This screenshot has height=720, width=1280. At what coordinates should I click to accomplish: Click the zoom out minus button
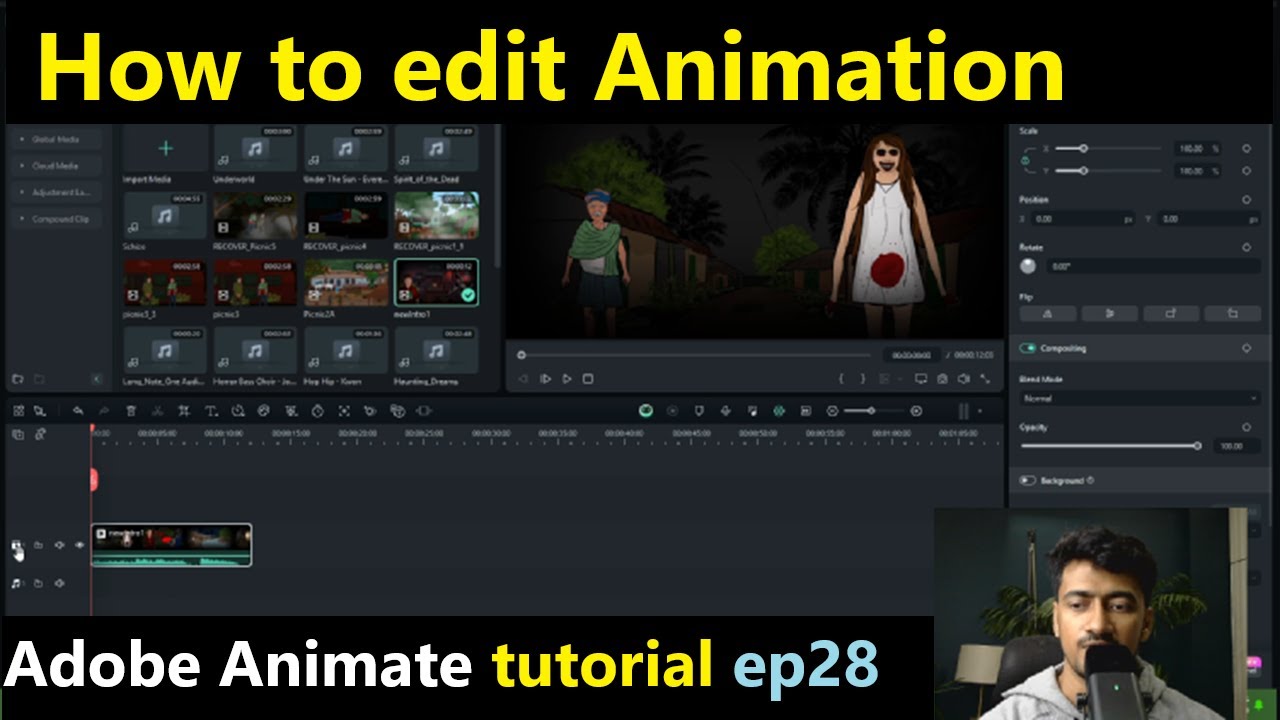point(832,411)
